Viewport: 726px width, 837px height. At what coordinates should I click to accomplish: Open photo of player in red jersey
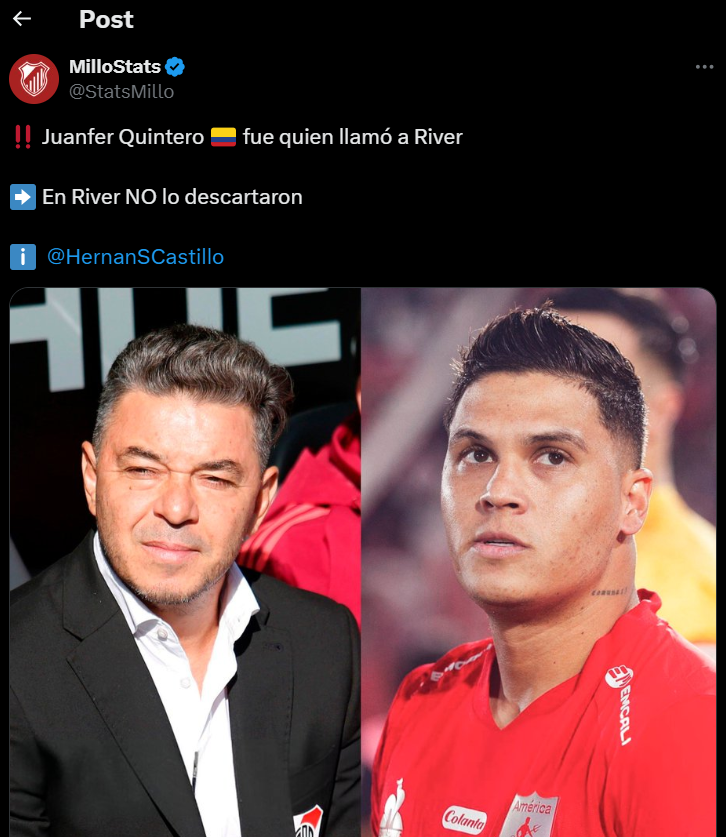[x=539, y=562]
